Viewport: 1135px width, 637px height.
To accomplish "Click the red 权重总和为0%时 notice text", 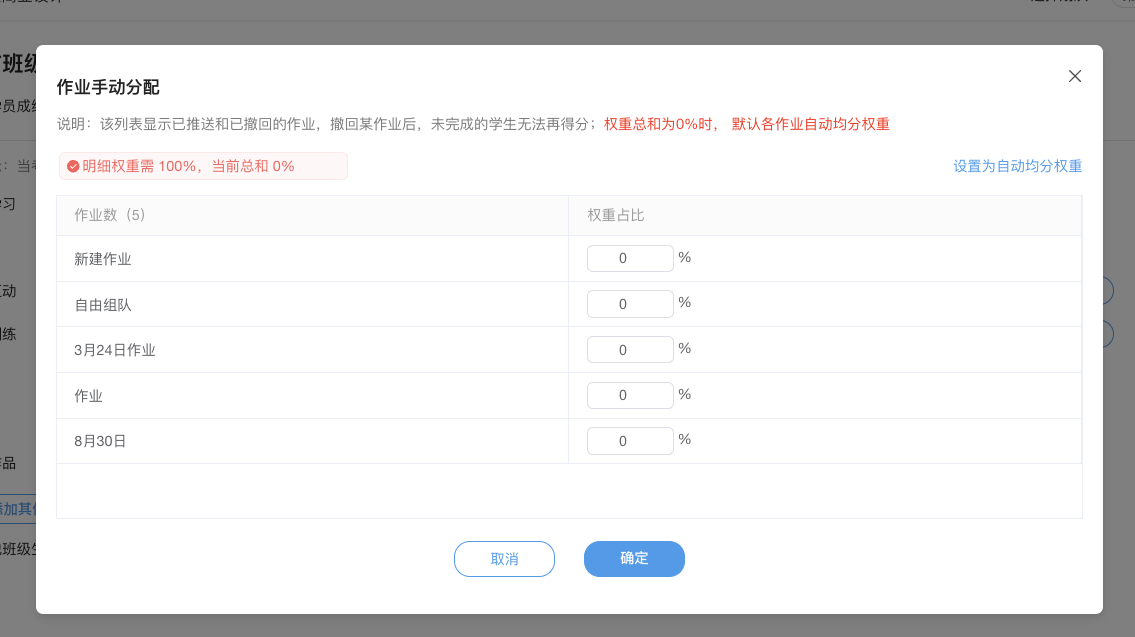I will pyautogui.click(x=746, y=124).
